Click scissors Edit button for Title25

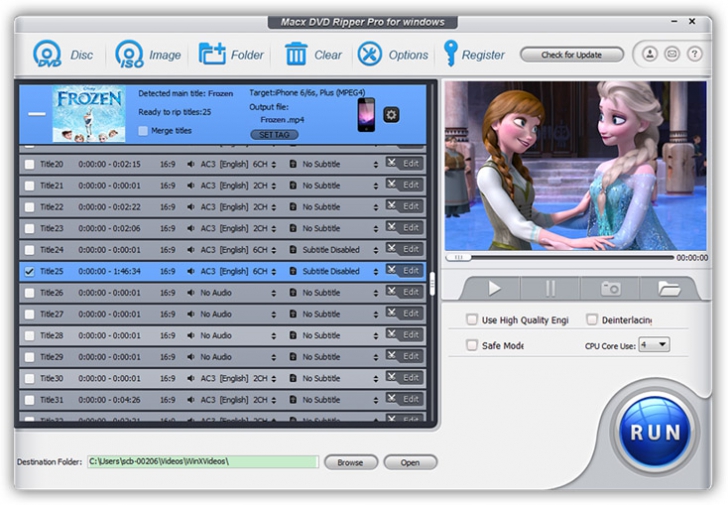pos(405,270)
